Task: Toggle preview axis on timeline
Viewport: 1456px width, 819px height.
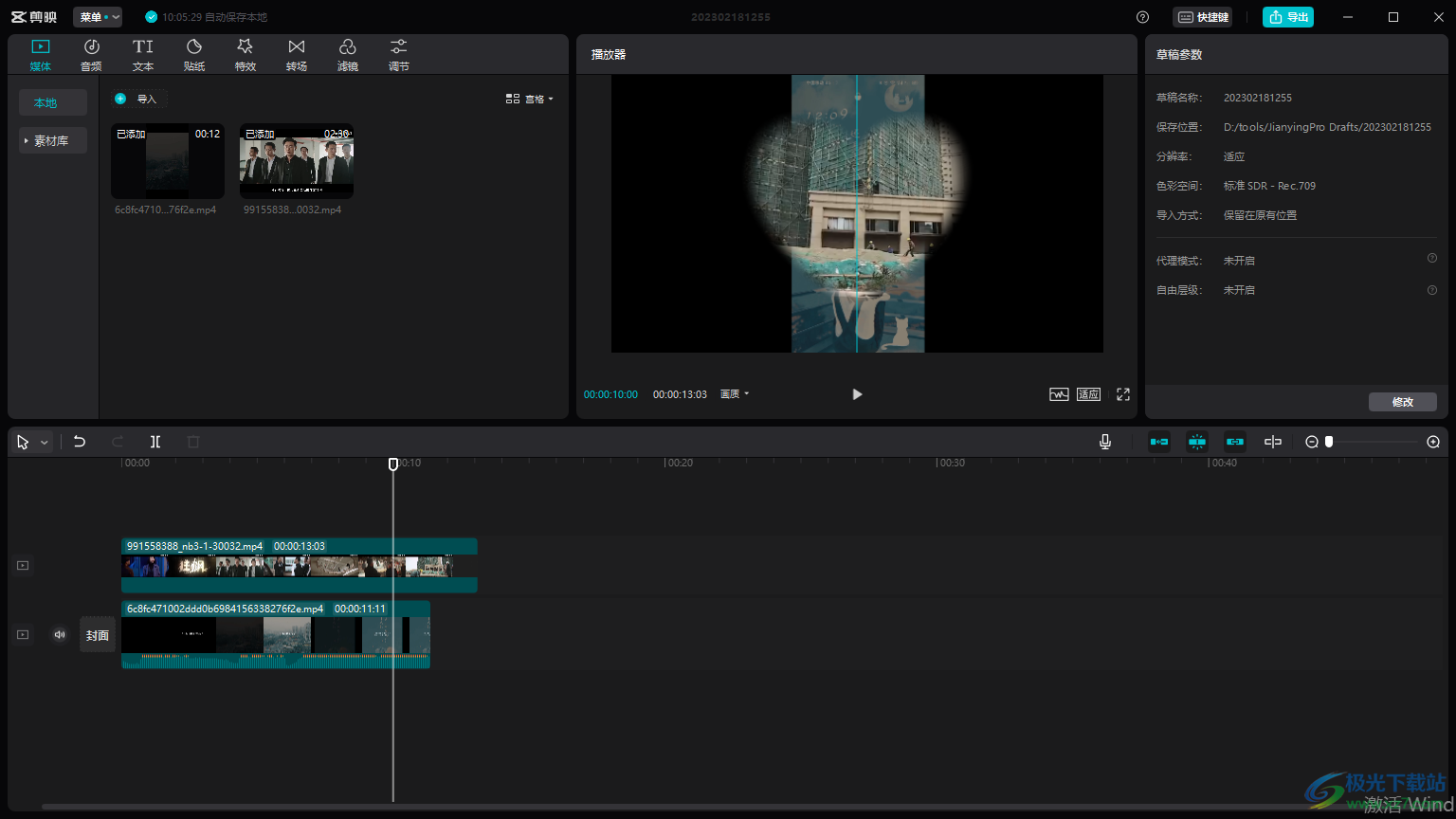Action: [1273, 442]
